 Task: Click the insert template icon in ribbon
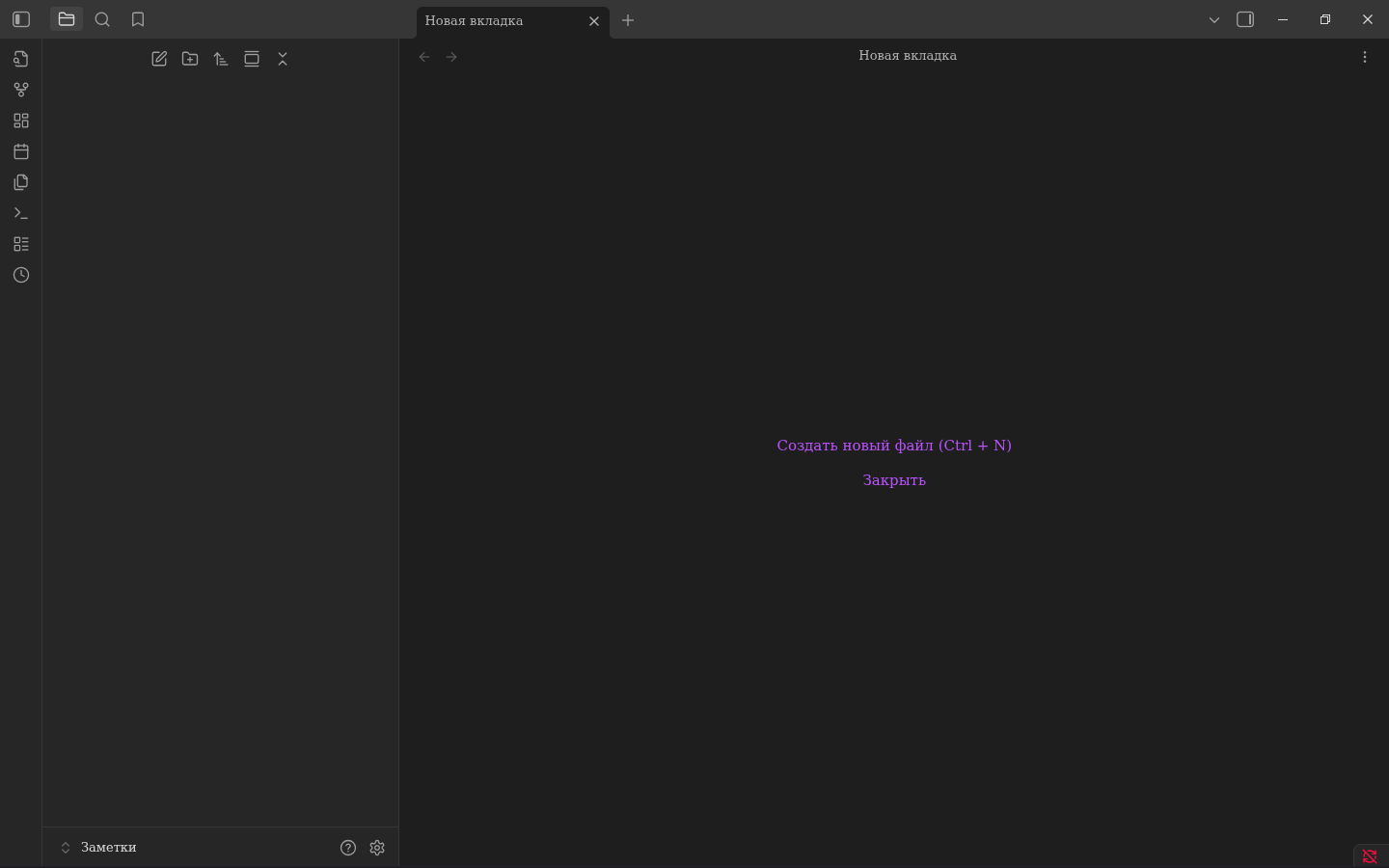21,182
